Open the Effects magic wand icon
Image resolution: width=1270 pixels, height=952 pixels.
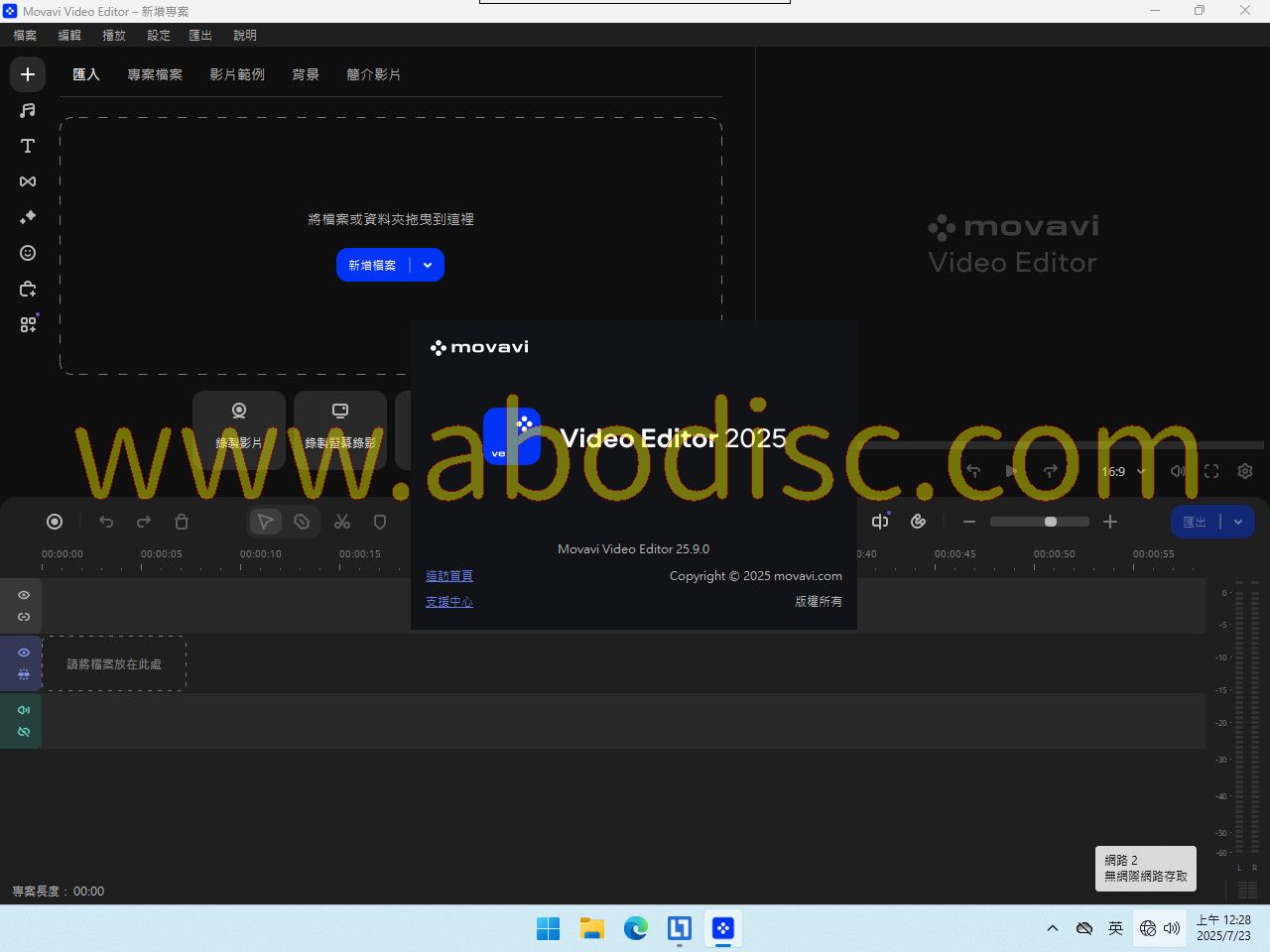(x=28, y=217)
